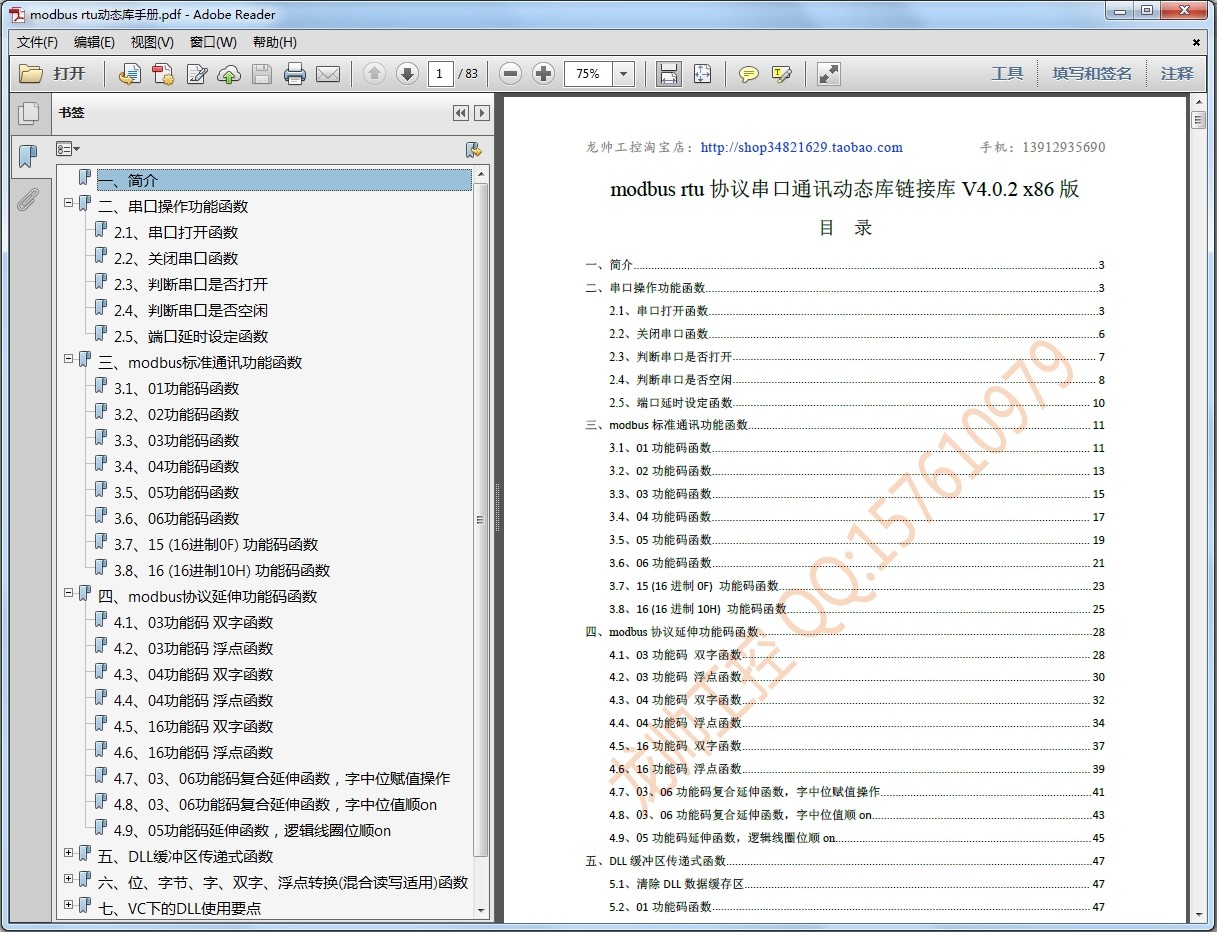Collapse the bookmarks sidebar with double-arrow toggle

461,113
